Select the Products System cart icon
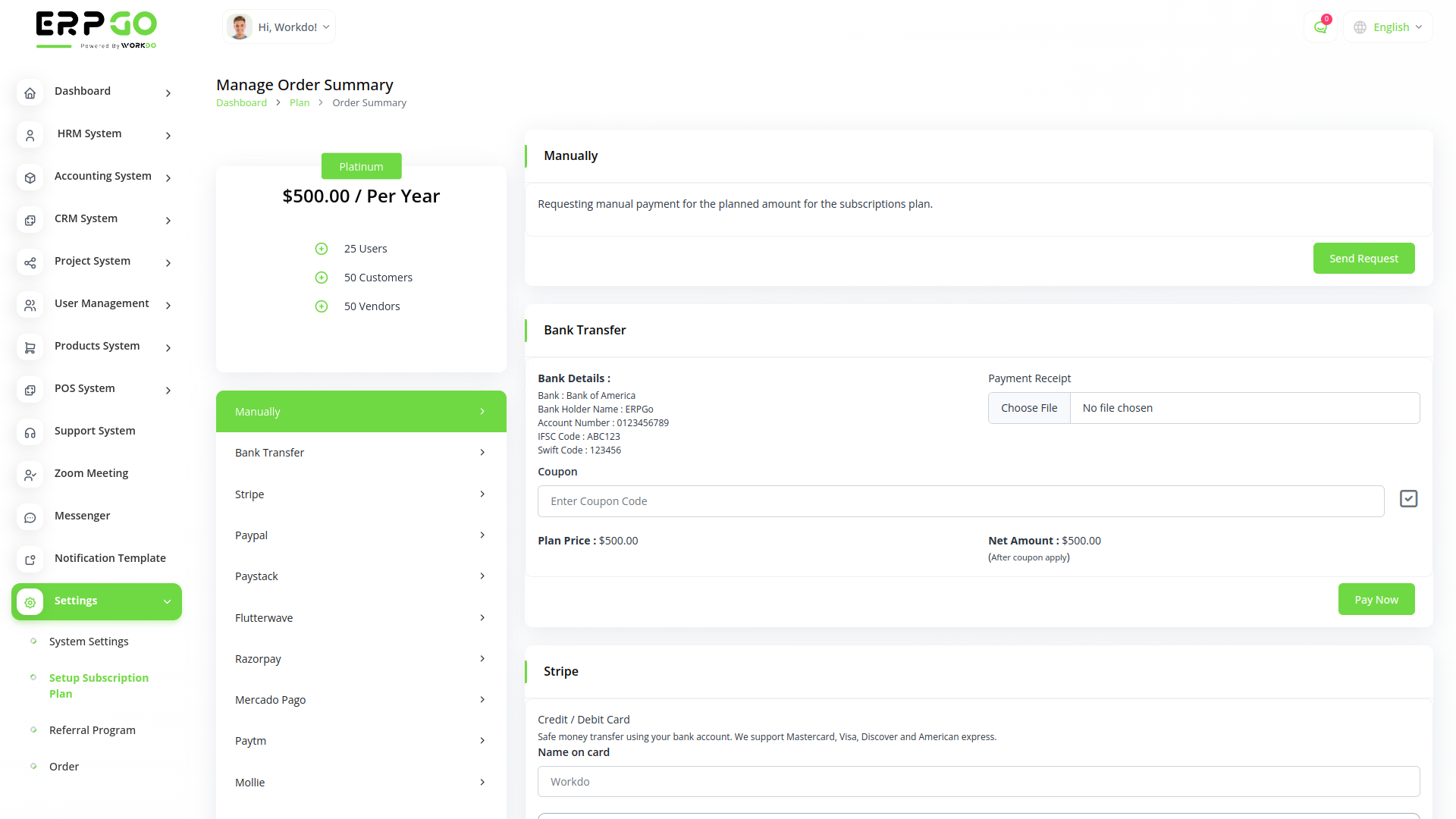 [x=30, y=347]
